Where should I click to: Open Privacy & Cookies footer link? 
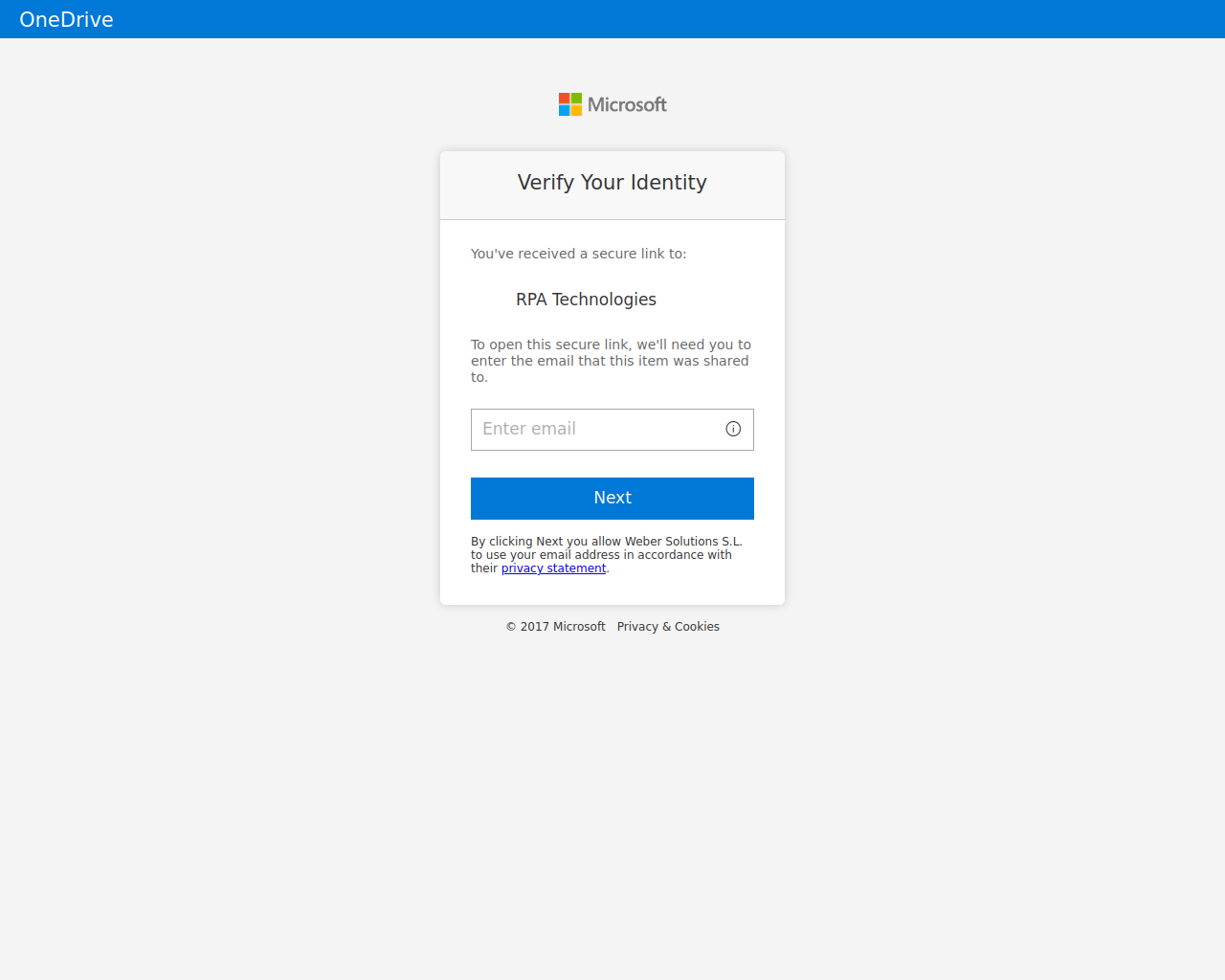coord(668,627)
